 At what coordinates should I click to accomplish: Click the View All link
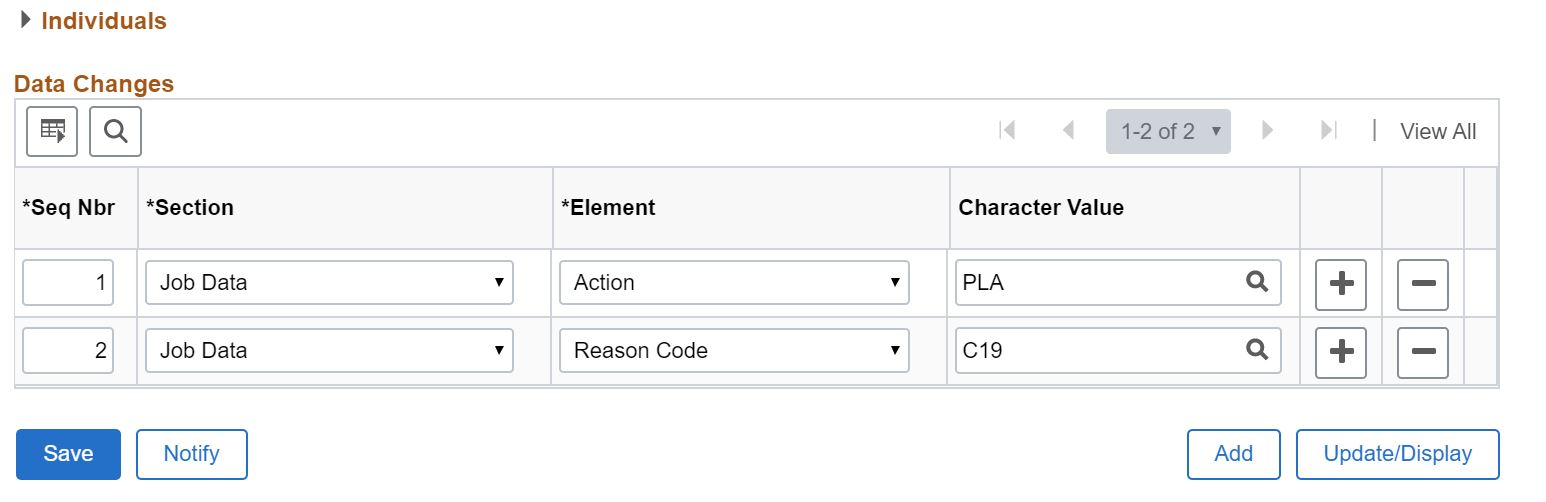1437,131
